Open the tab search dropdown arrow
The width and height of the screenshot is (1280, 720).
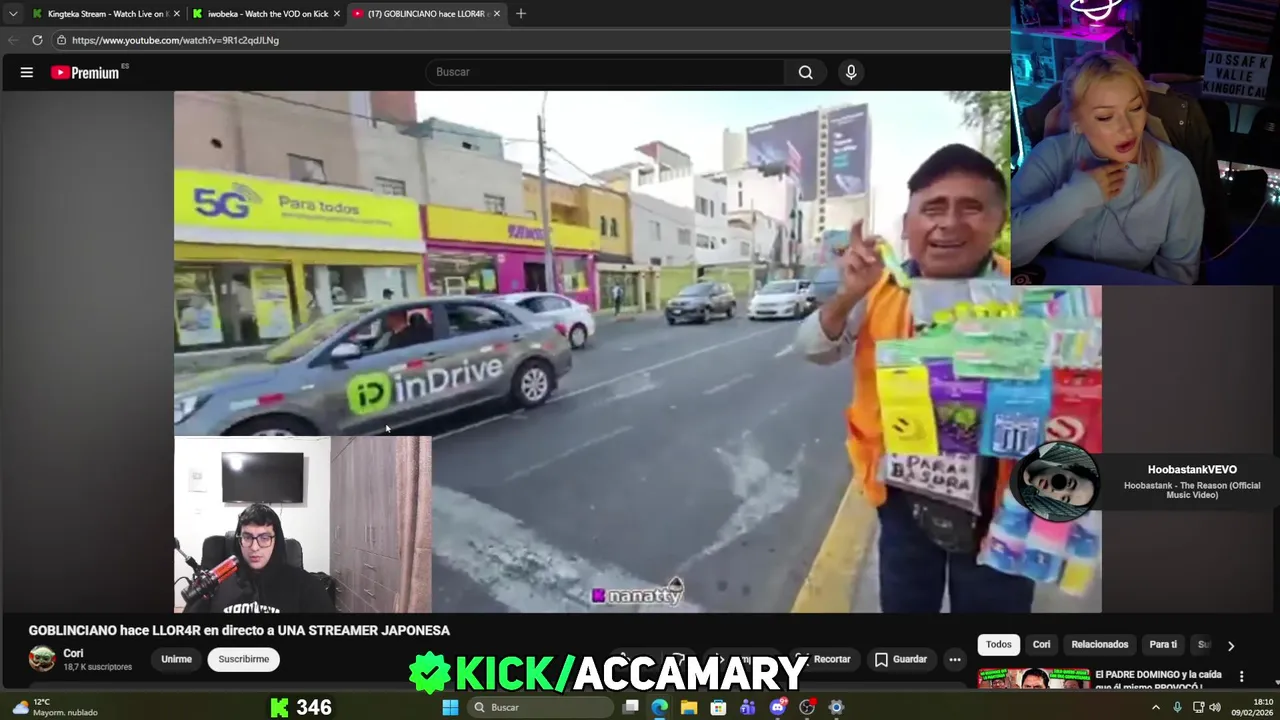coord(13,14)
